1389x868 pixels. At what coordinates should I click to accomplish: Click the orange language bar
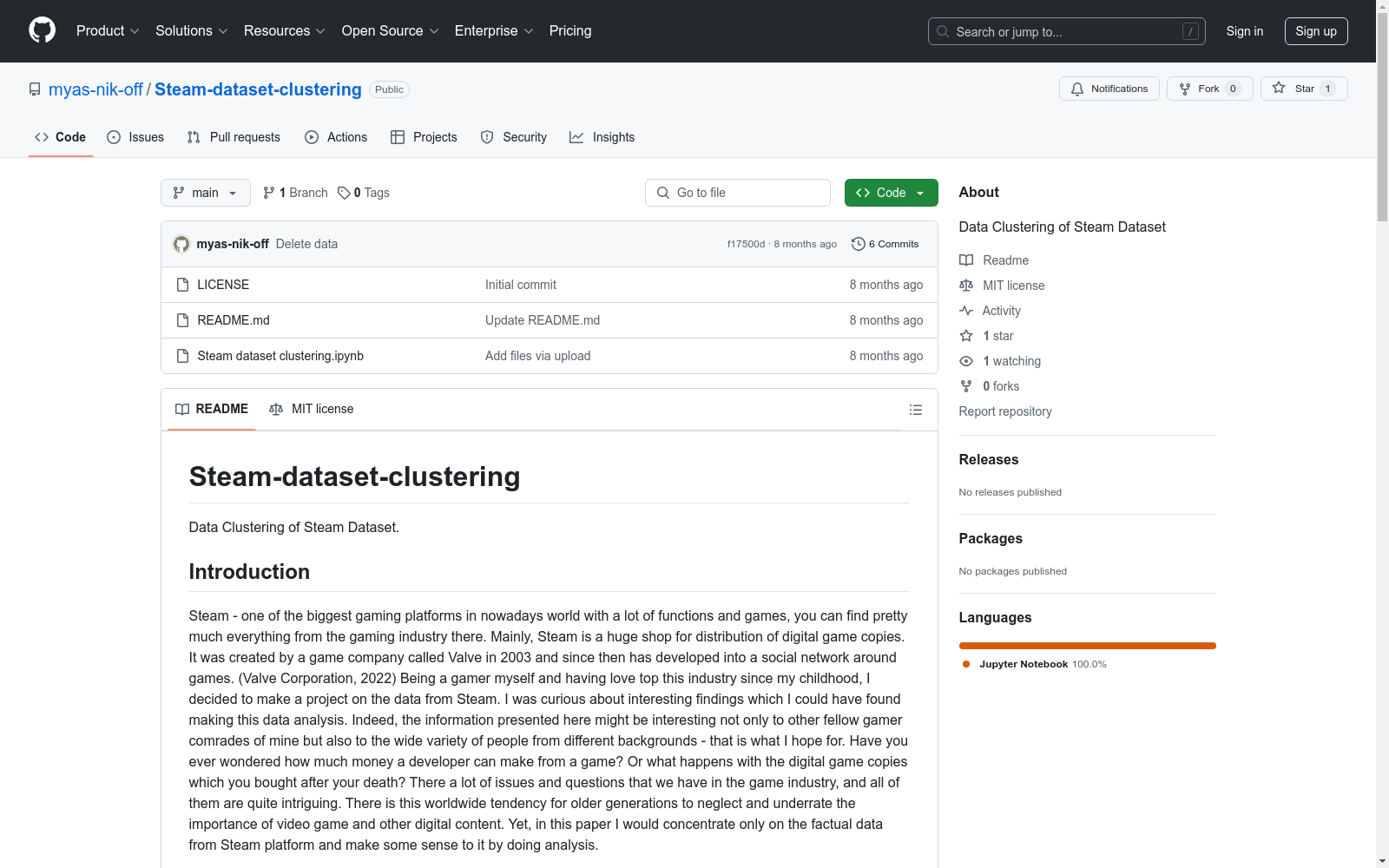pos(1087,646)
